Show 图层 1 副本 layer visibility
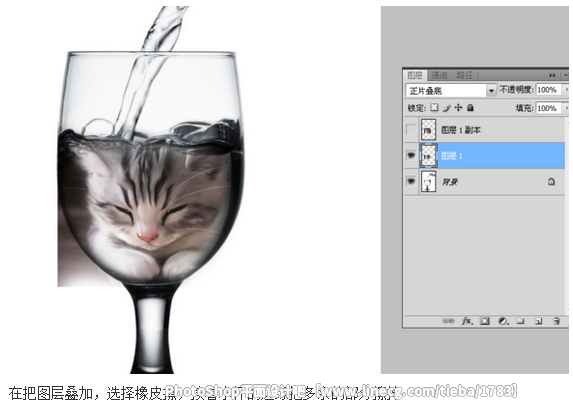The width and height of the screenshot is (573, 410). tap(411, 129)
